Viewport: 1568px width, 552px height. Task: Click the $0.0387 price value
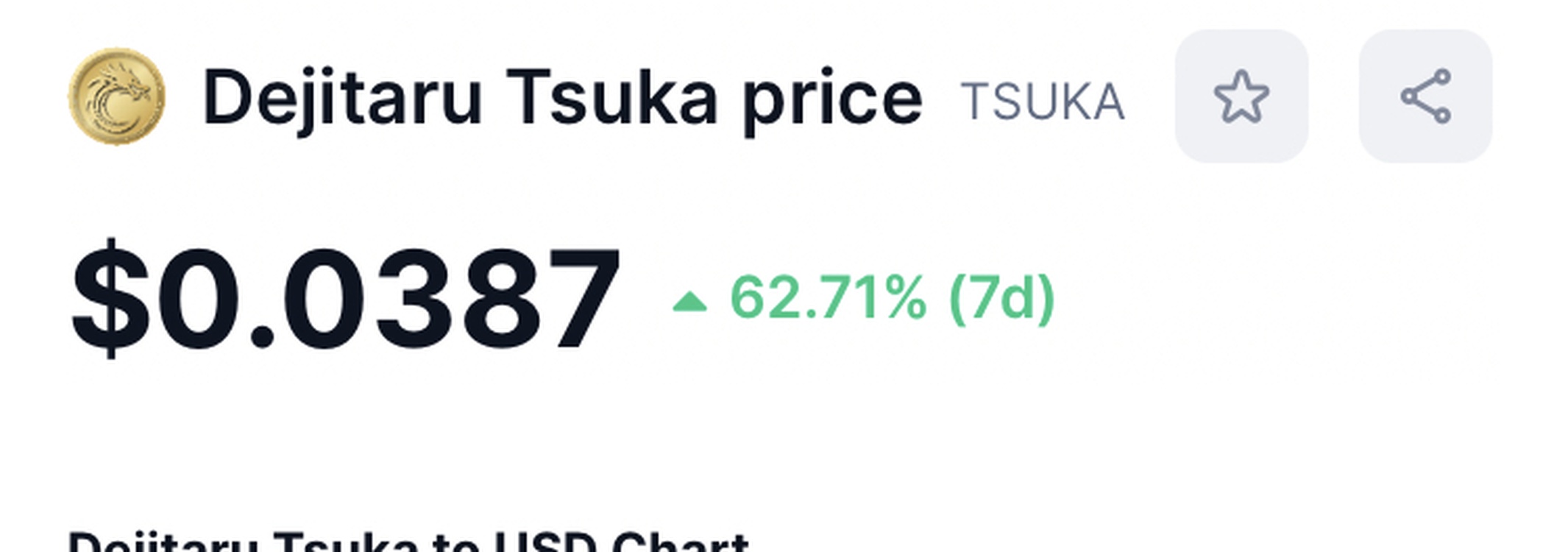click(x=346, y=298)
